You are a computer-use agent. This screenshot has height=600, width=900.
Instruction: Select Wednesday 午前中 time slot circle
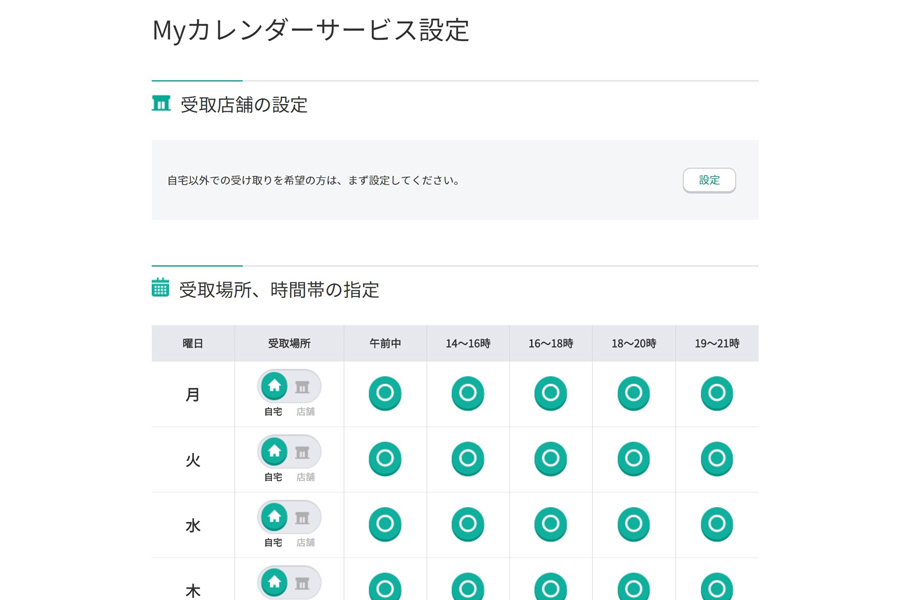385,524
